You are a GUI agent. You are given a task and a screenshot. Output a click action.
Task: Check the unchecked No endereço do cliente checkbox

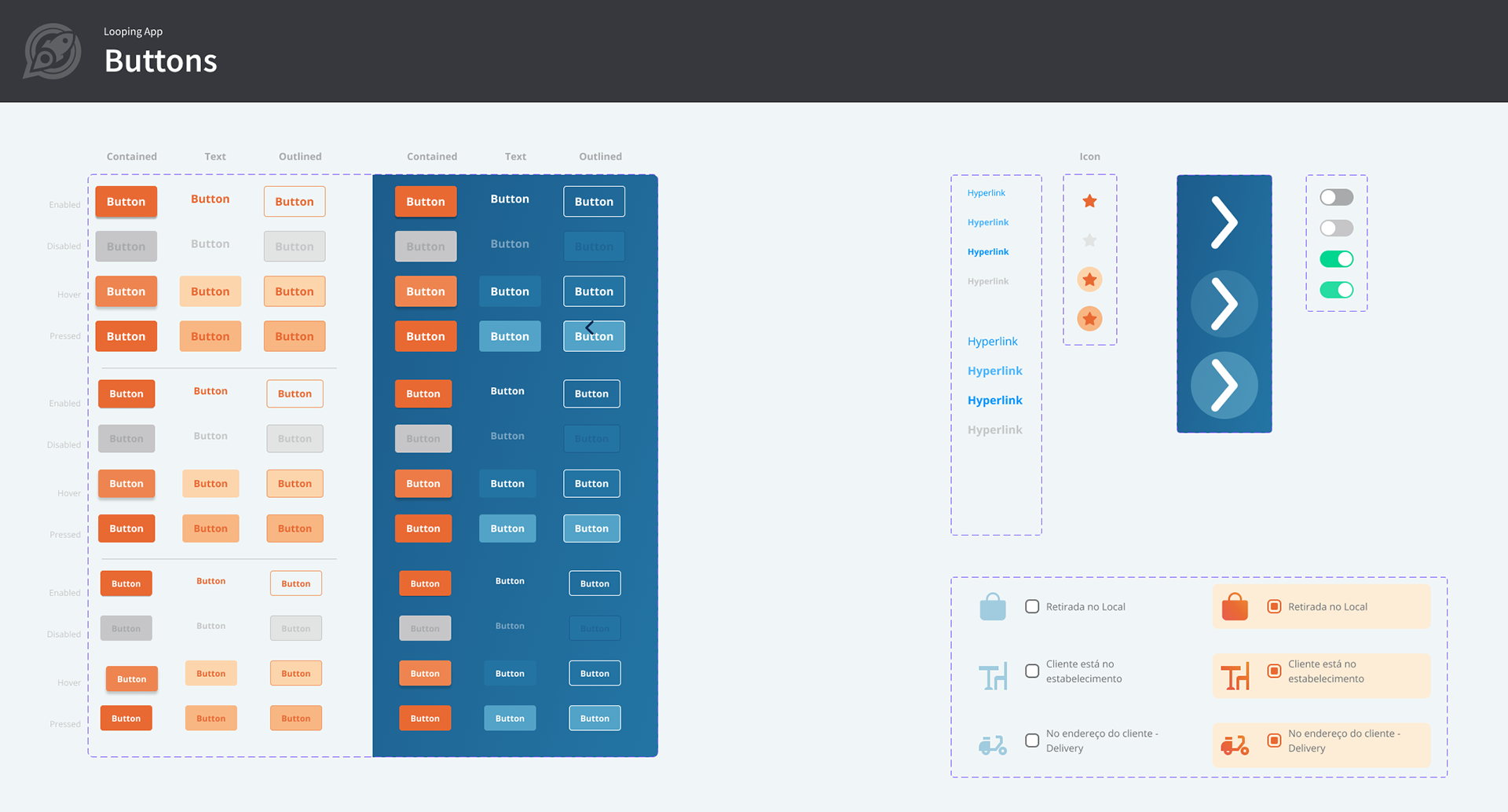(x=1032, y=740)
